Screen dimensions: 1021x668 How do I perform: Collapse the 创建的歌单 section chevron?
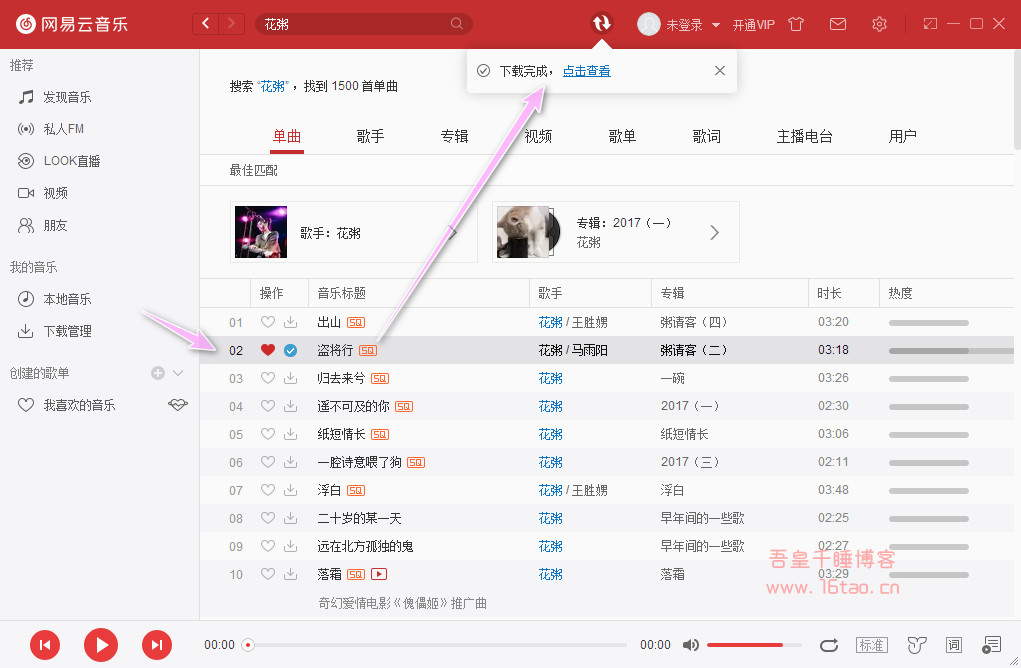coord(179,373)
